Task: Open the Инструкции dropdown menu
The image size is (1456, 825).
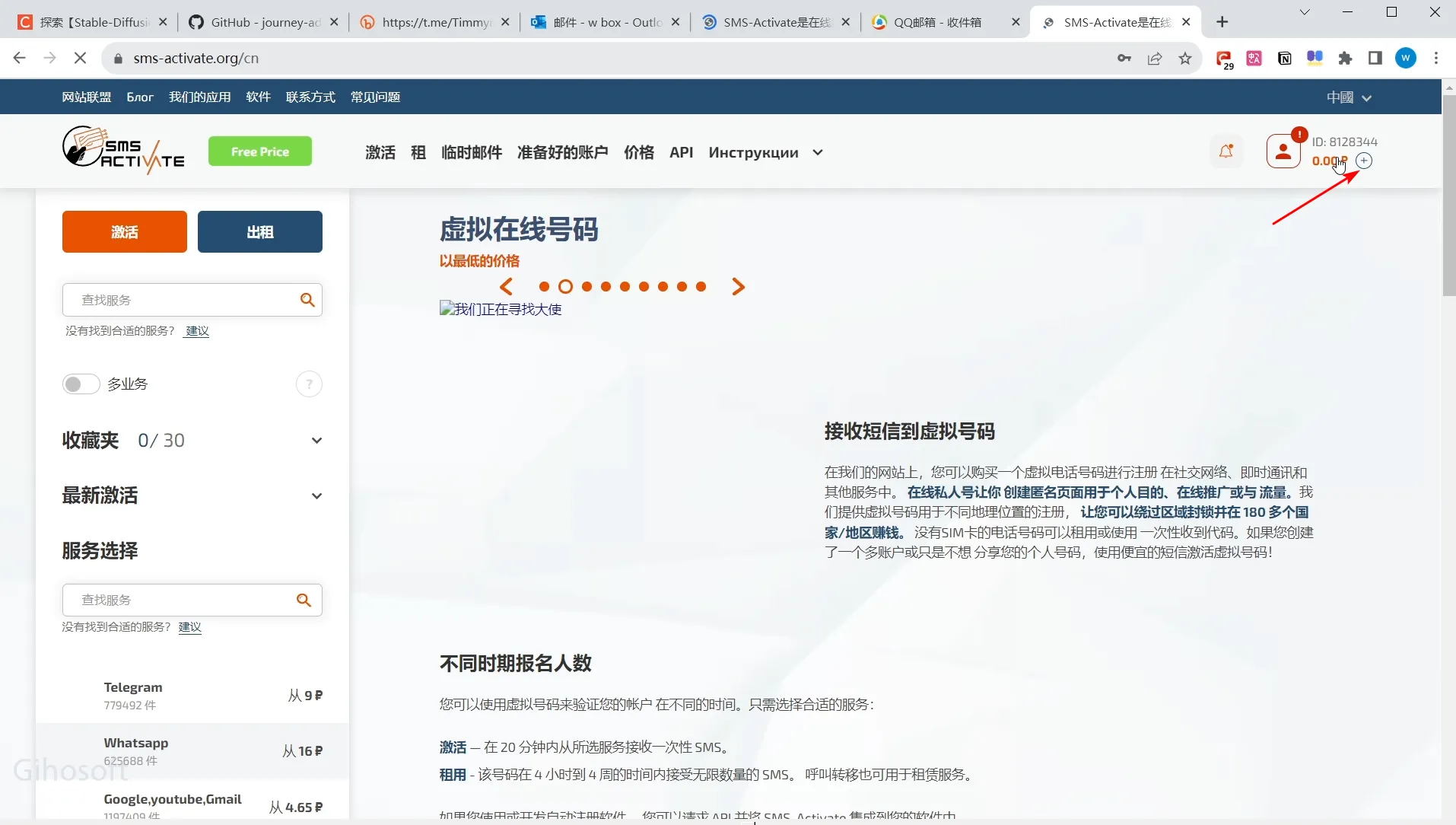Action: click(x=766, y=152)
